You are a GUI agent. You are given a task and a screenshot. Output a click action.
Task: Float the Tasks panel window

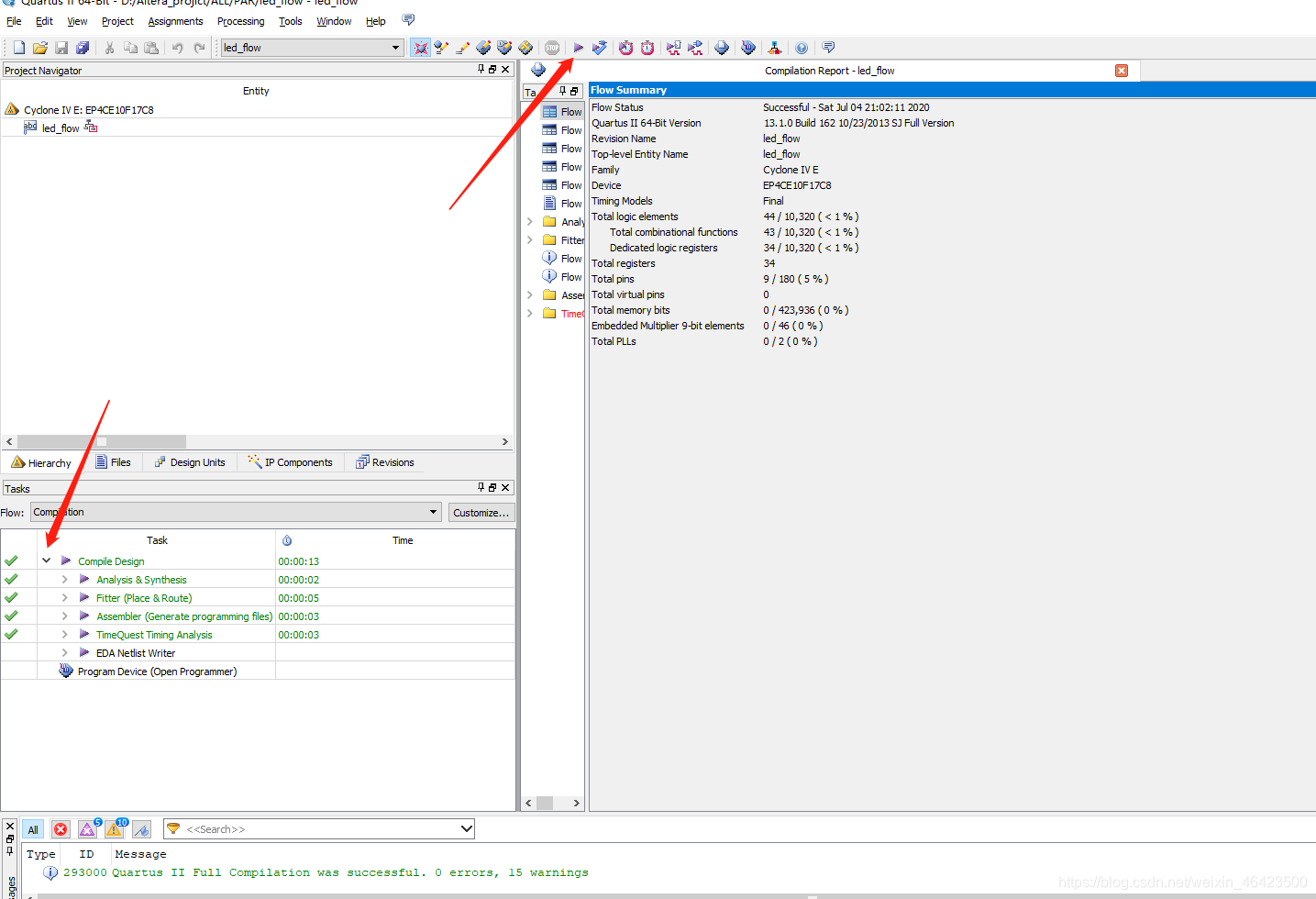[492, 487]
